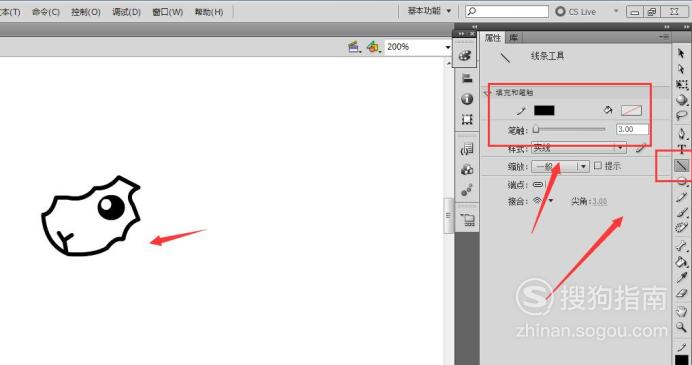Click the toolbar stroke color pencil icon
Image resolution: width=692 pixels, height=365 pixels.
(x=682, y=348)
